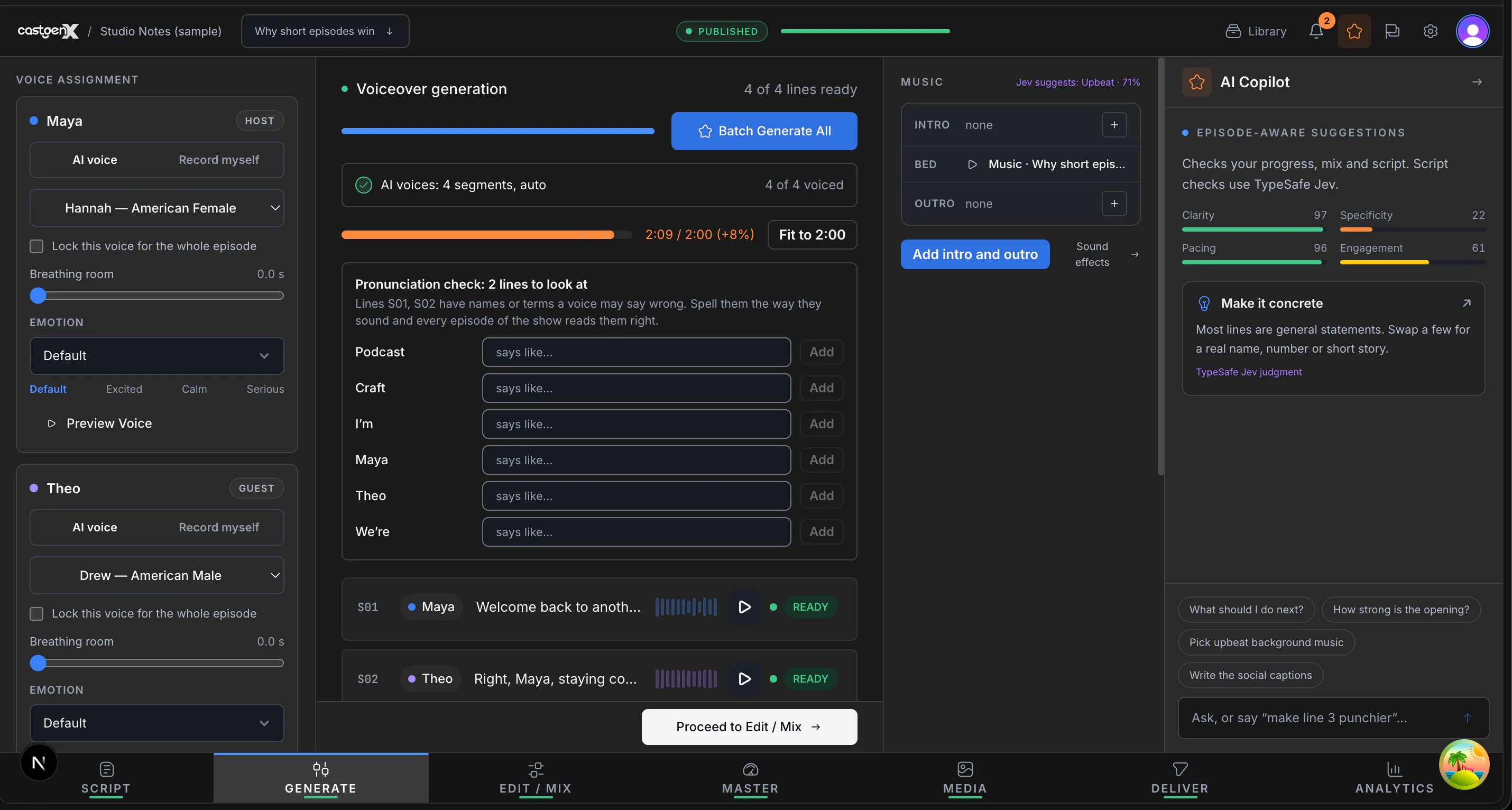Viewport: 1512px width, 810px height.
Task: Switch to the MASTER tab
Action: pos(750,778)
